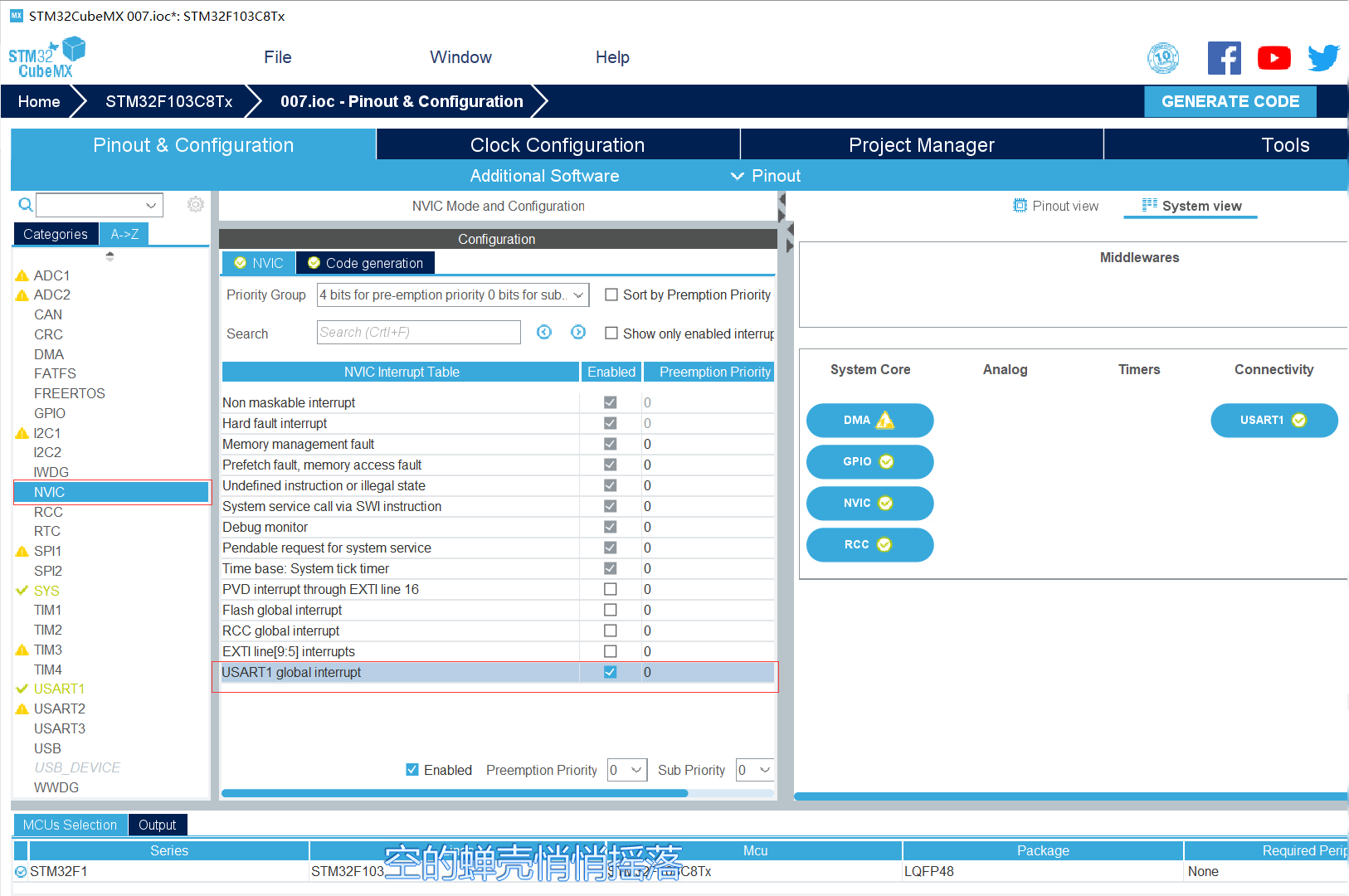Open the GPIO system core button
This screenshot has height=896, width=1349.
(x=869, y=461)
